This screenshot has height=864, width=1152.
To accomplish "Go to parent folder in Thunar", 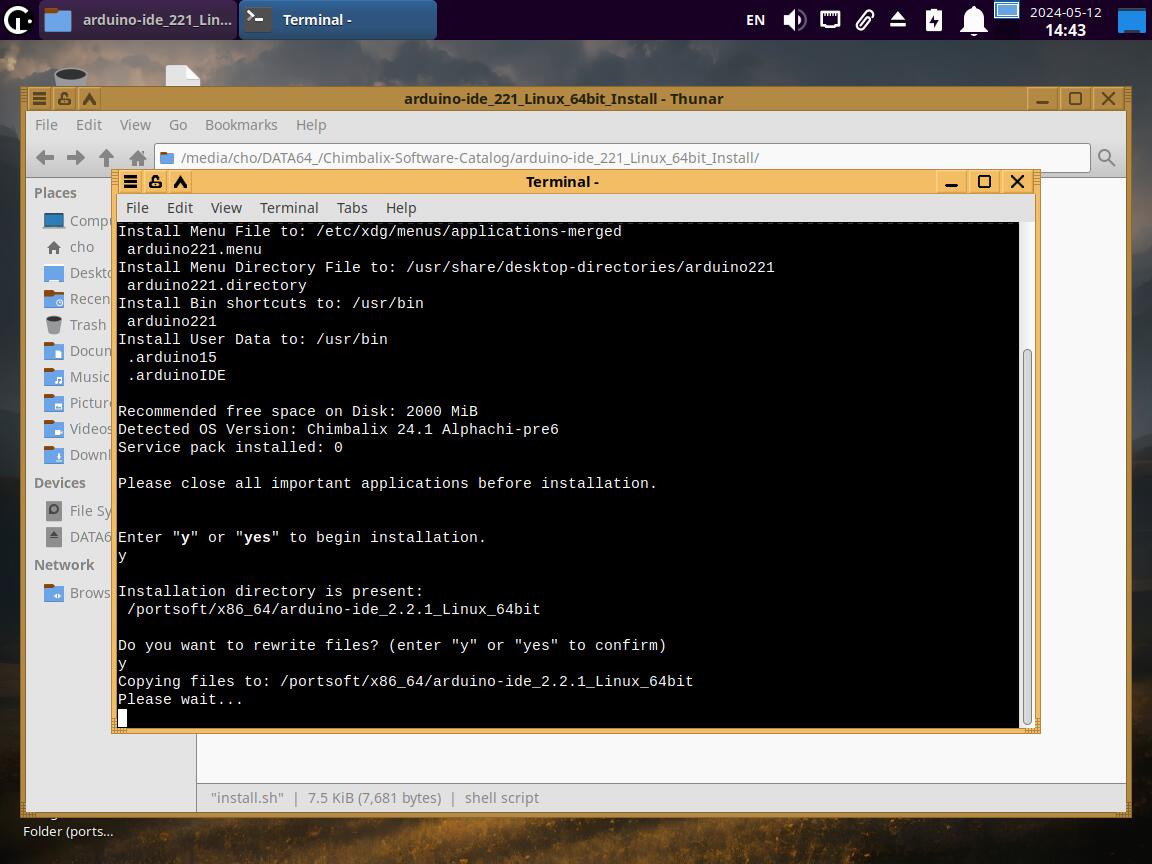I will click(x=107, y=157).
